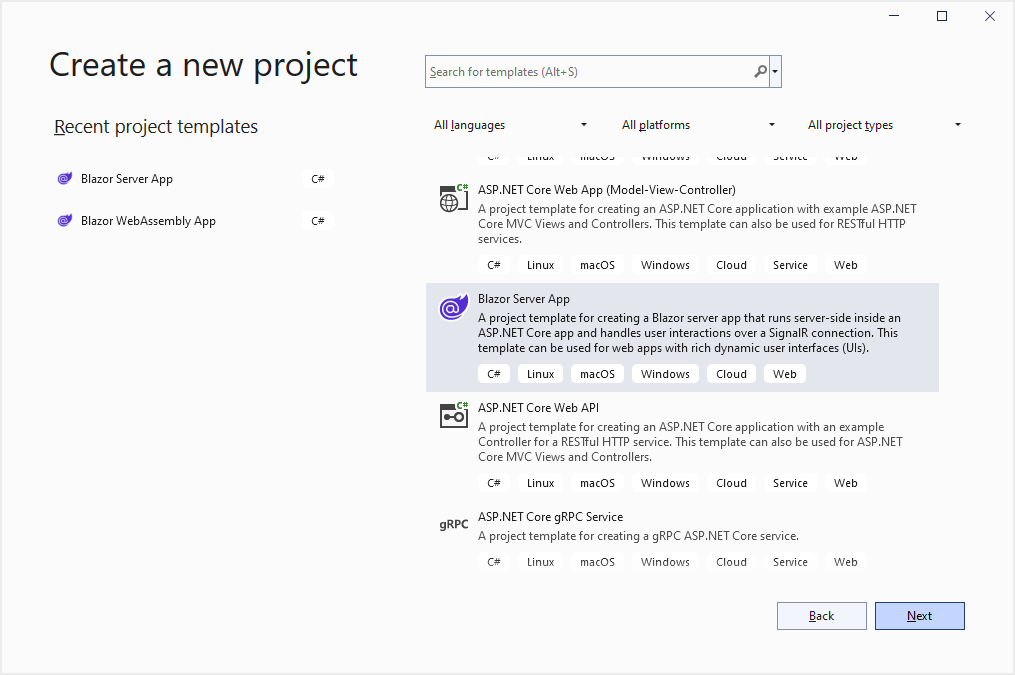
Task: Click the Blazor Server App icon in recent templates
Action: (x=65, y=179)
